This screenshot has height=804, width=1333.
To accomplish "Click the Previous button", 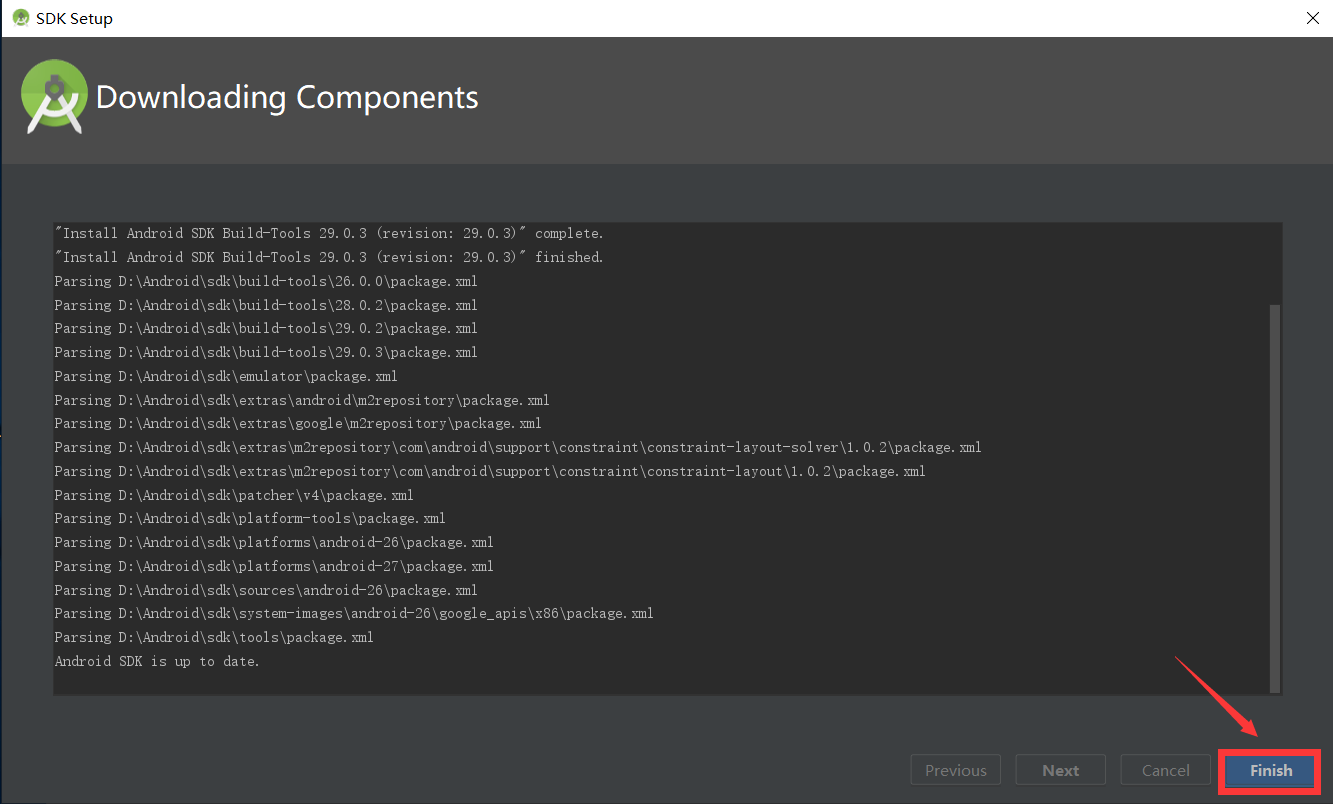I will (x=955, y=770).
